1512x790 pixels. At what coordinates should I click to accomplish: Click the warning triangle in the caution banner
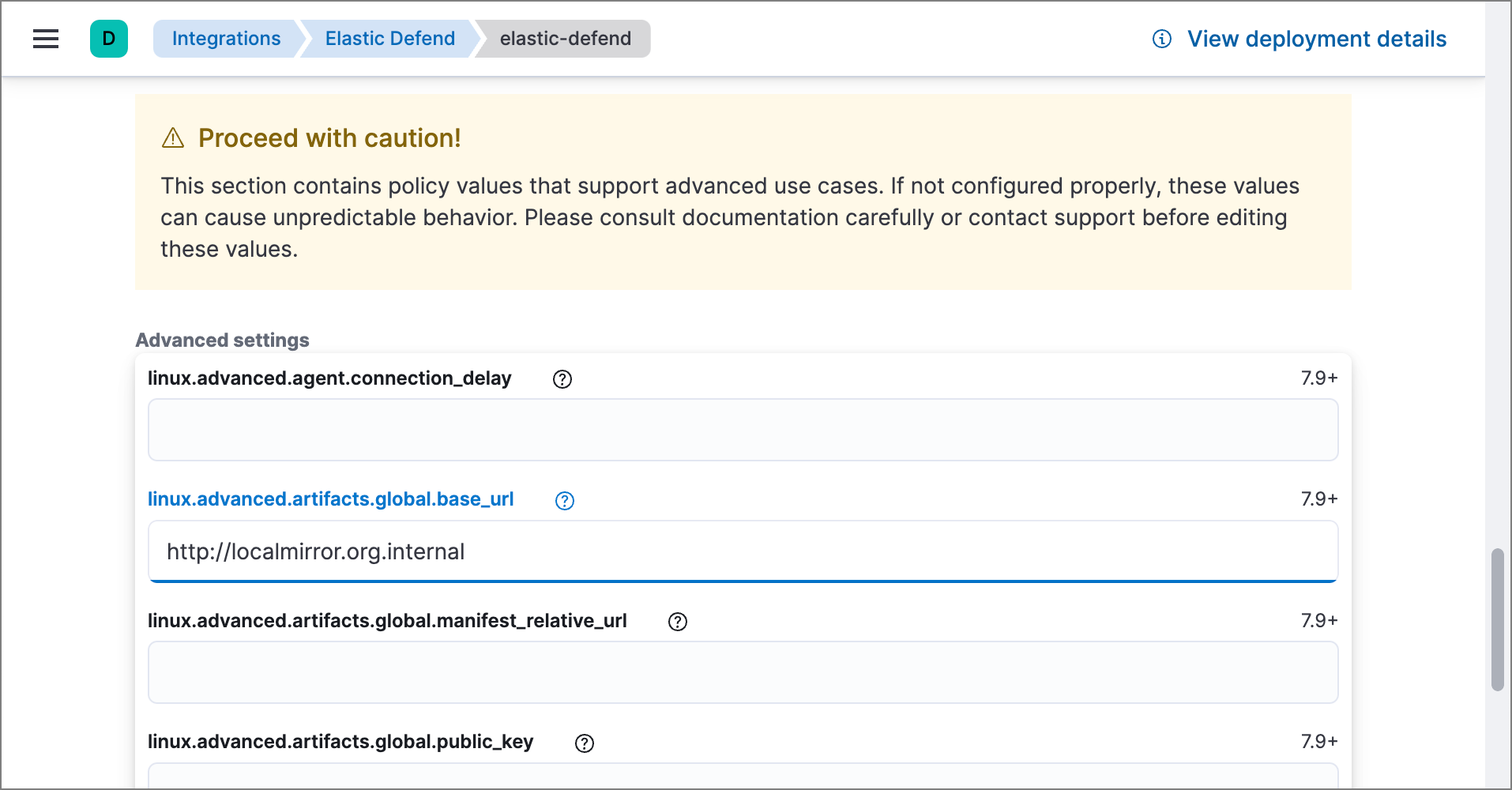click(173, 137)
